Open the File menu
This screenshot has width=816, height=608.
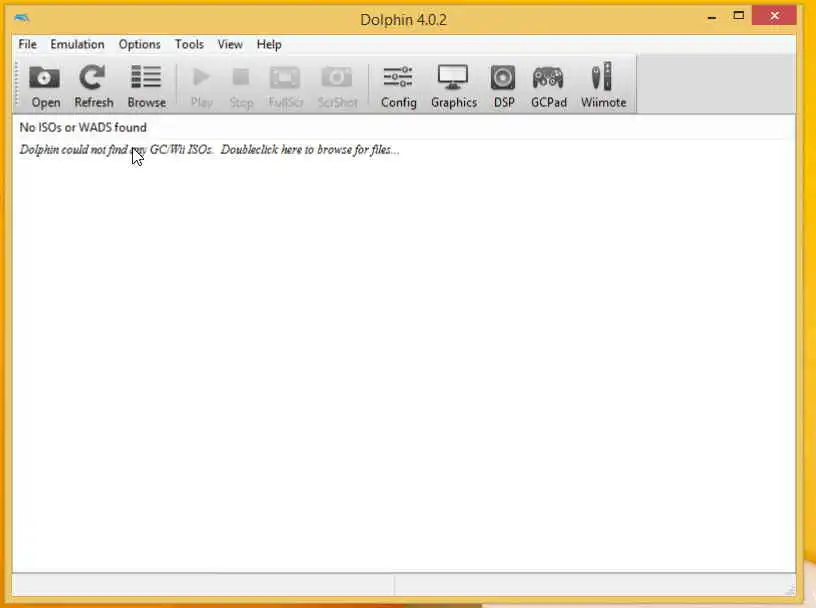coord(28,44)
